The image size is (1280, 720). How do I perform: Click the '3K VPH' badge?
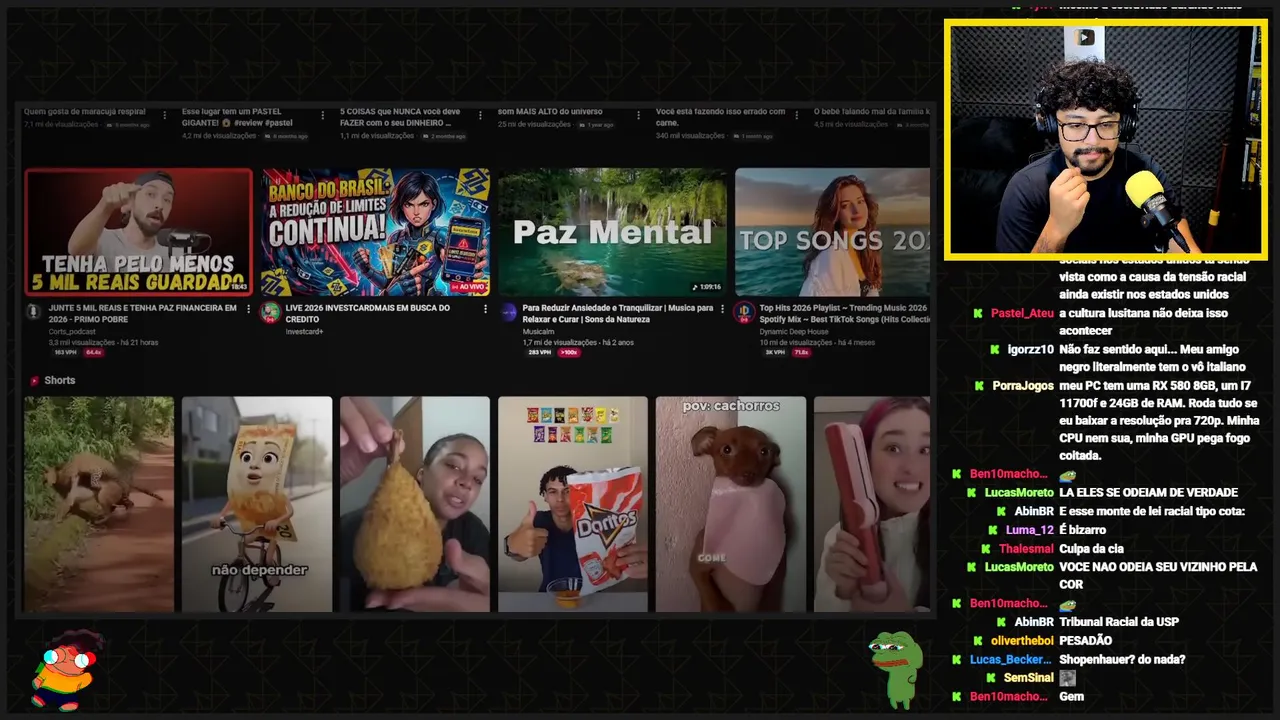click(775, 352)
